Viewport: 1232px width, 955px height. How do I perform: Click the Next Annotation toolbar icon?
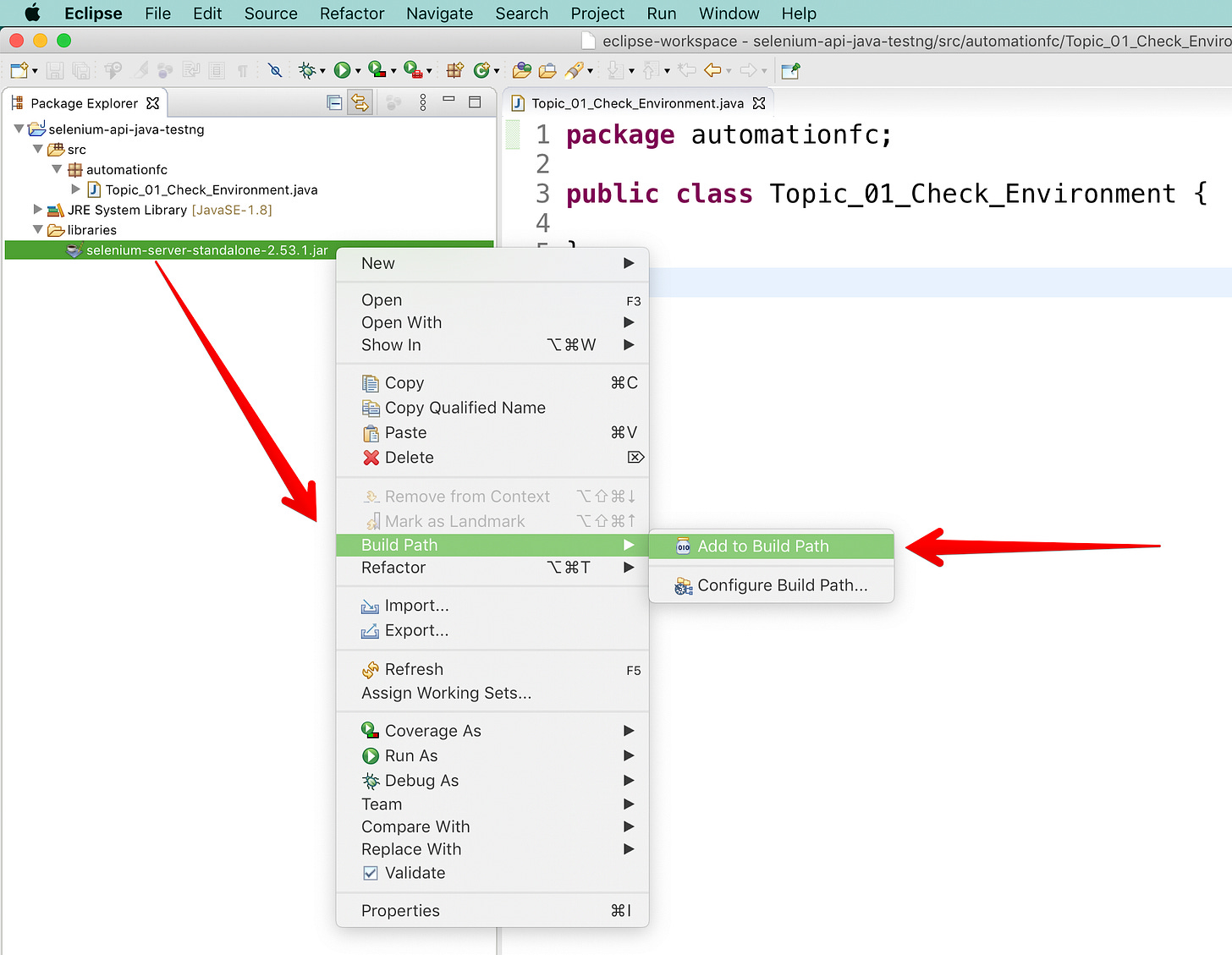click(x=615, y=71)
